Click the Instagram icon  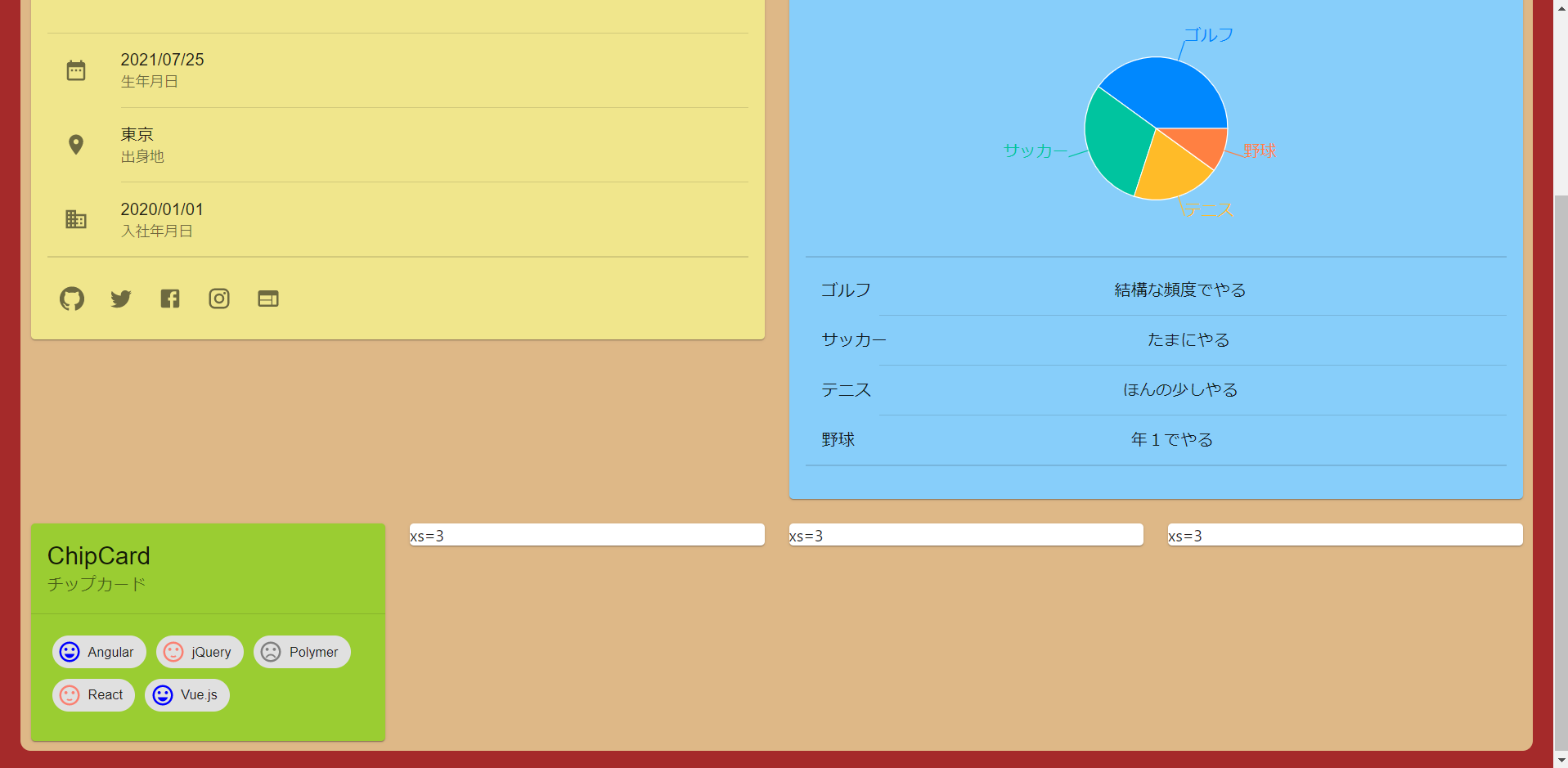218,299
